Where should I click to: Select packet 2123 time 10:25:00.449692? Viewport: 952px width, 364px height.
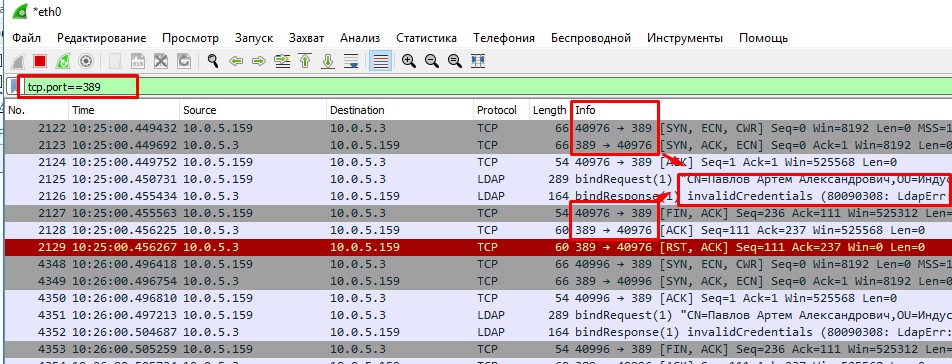[478, 145]
